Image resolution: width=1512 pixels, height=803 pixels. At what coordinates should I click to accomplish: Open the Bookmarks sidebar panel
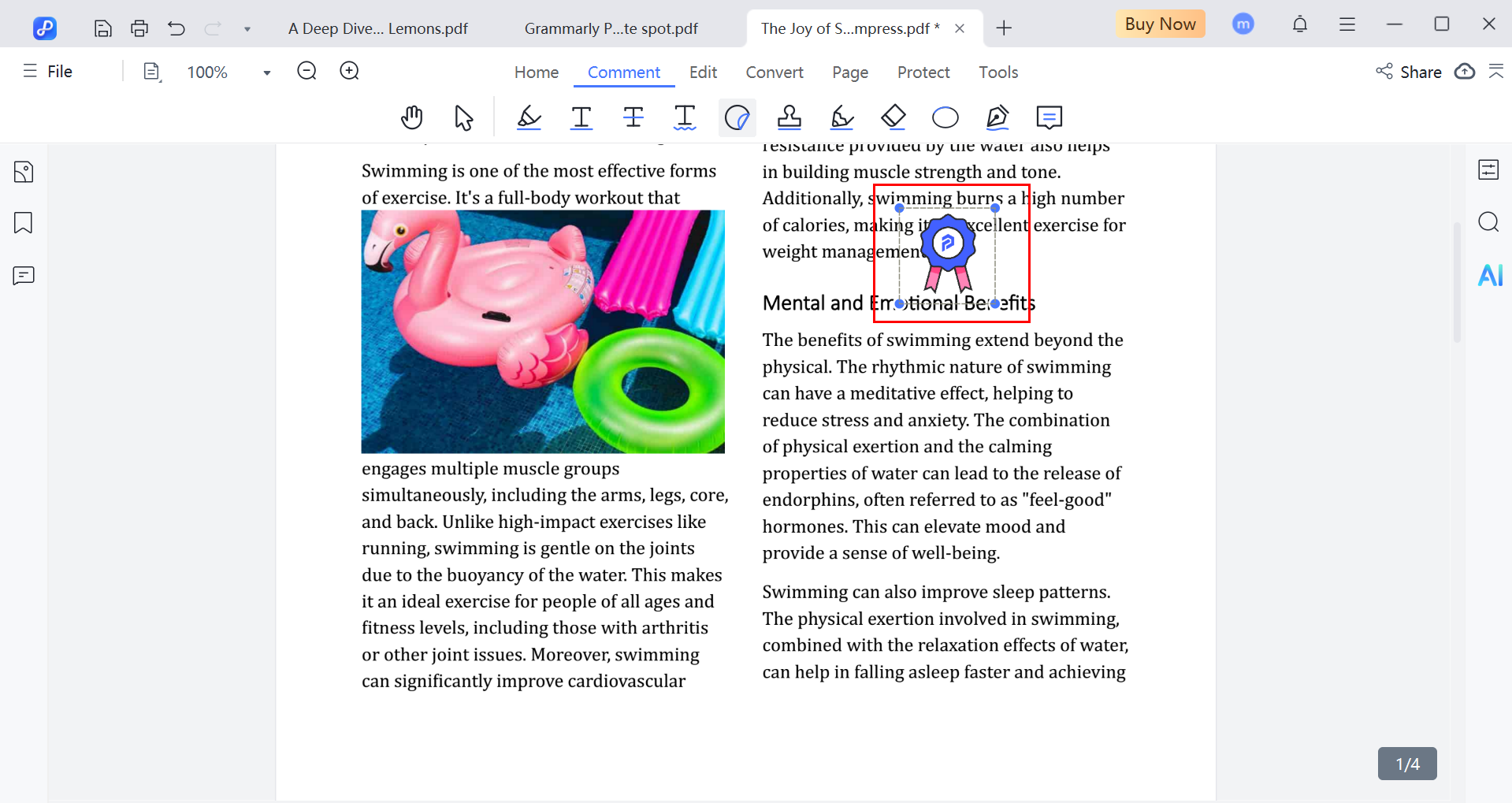(24, 223)
